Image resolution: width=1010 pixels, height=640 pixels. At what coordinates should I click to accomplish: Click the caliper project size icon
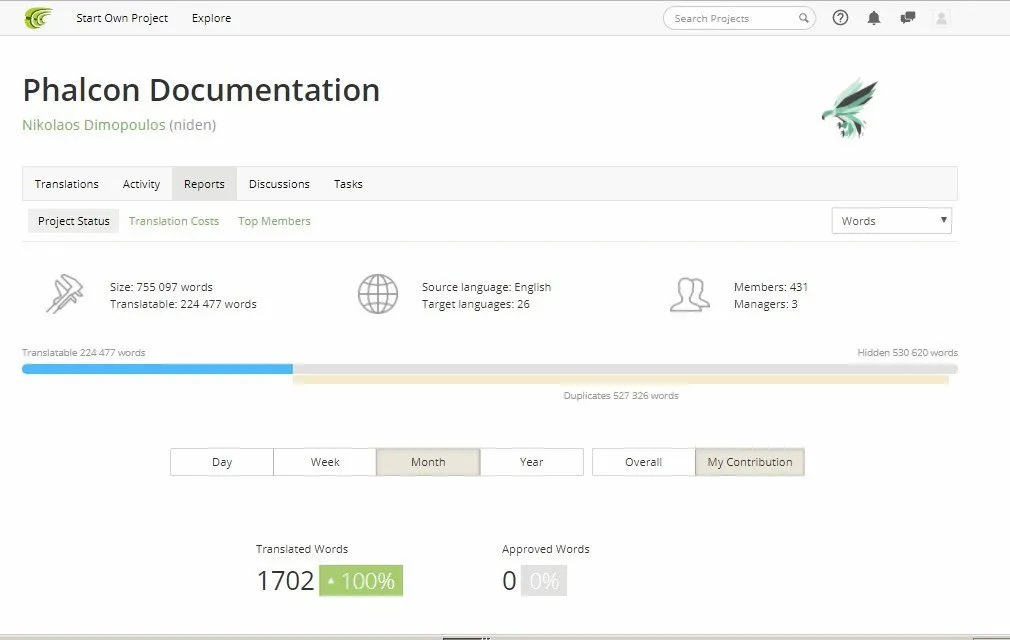tap(65, 294)
